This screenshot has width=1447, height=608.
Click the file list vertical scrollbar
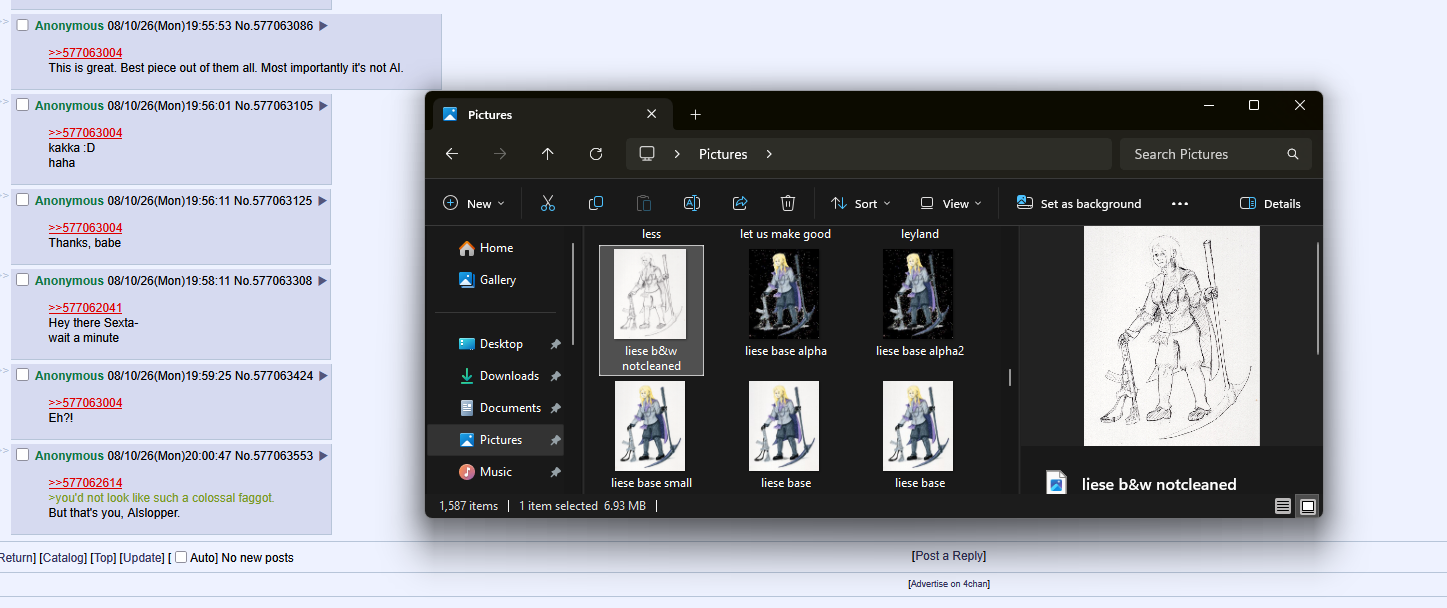pos(1009,377)
